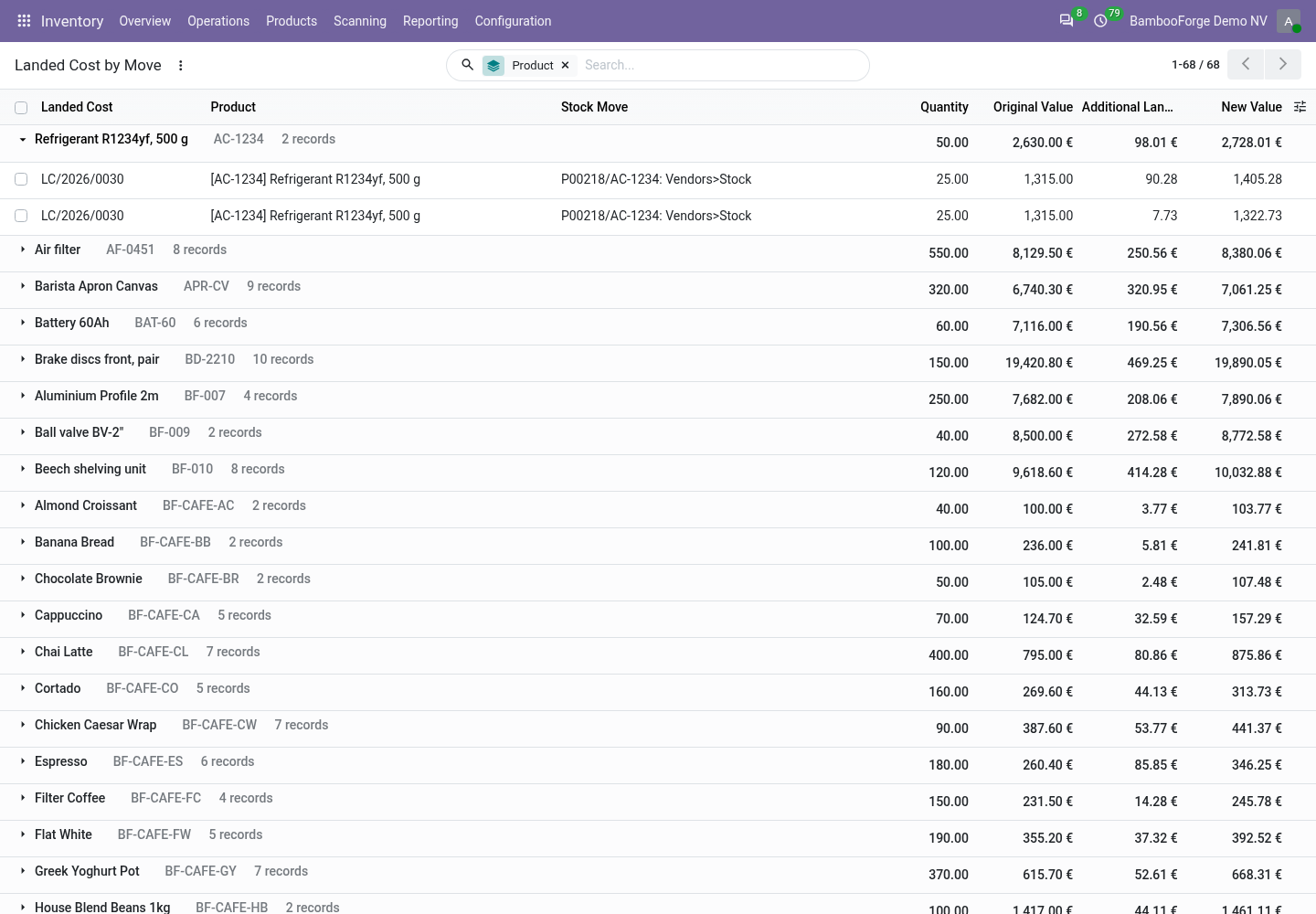Viewport: 1316px width, 914px height.
Task: Collapse the Refrigerant R1234yf group
Action: coord(23,140)
